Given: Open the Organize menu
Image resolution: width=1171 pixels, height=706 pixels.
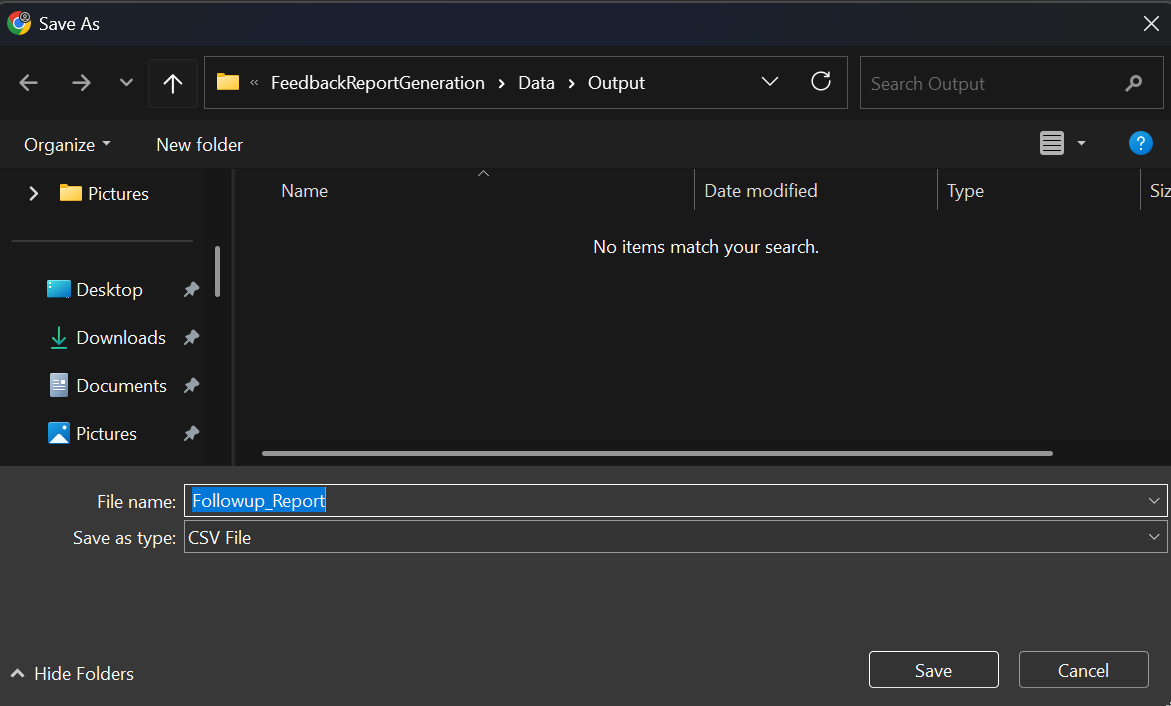Looking at the screenshot, I should click(x=67, y=144).
